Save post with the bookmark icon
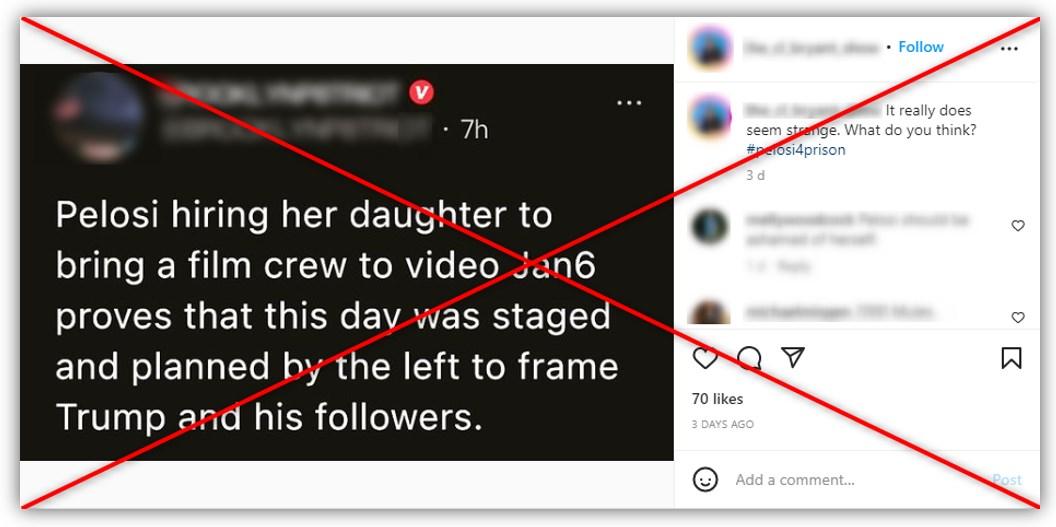Viewport: 1056px width, 527px height. tap(1011, 358)
